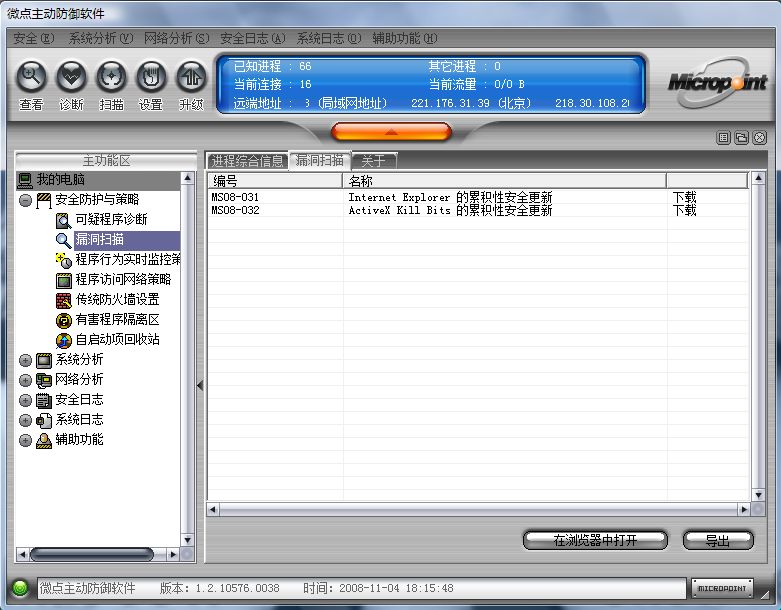Collapse the left panel with splitter arrow
This screenshot has height=610, width=781.
click(200, 385)
